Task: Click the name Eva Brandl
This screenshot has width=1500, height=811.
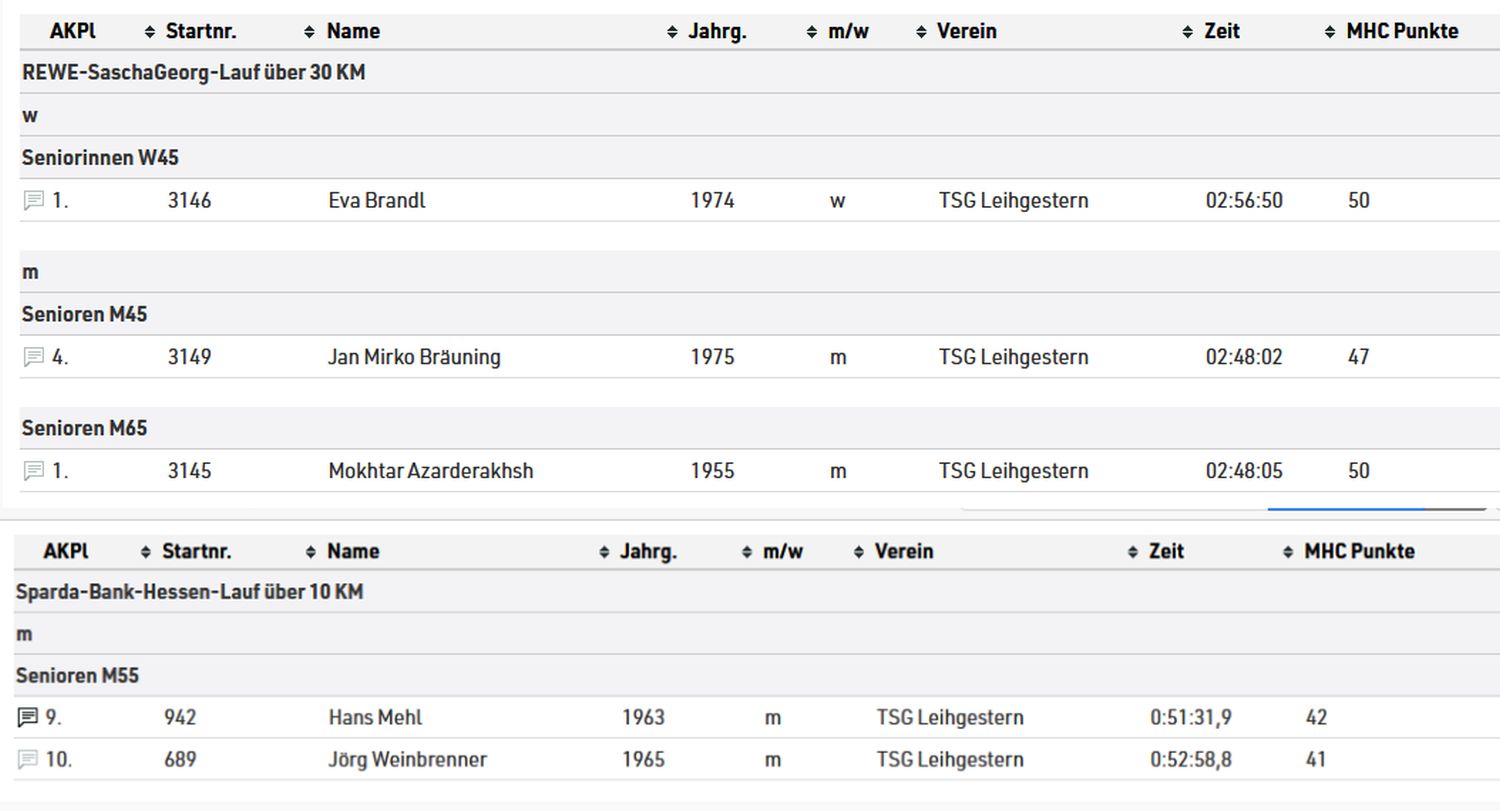Action: [x=377, y=201]
